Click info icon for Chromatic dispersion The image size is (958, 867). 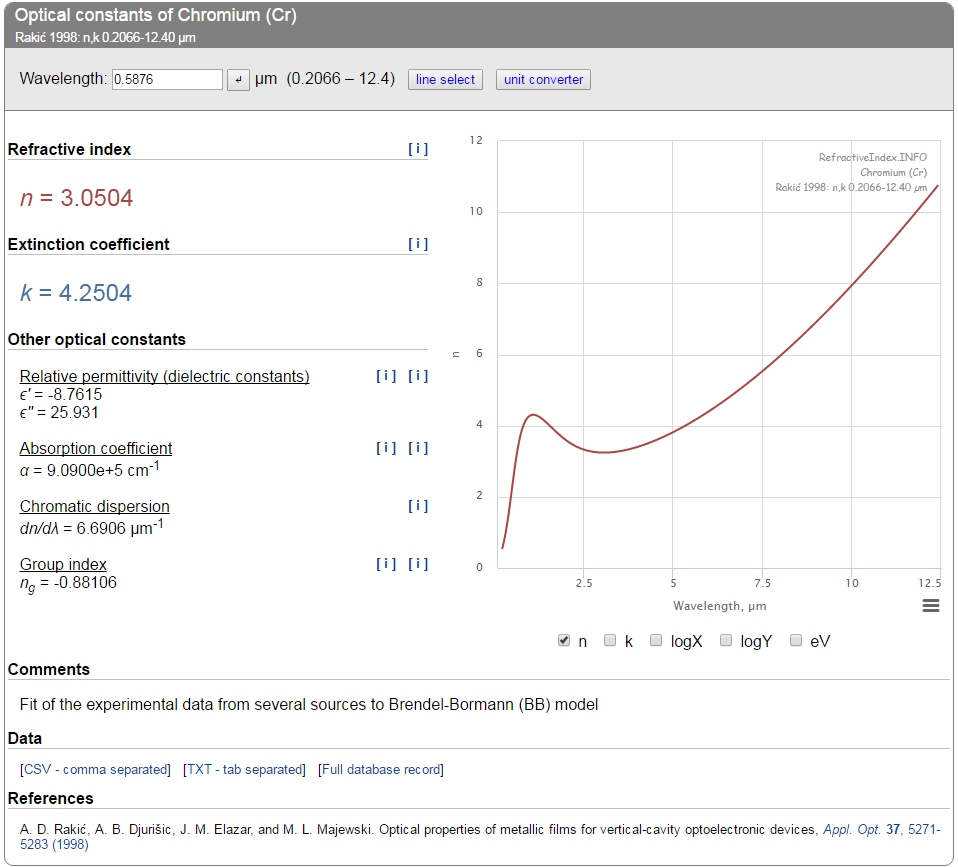click(418, 506)
